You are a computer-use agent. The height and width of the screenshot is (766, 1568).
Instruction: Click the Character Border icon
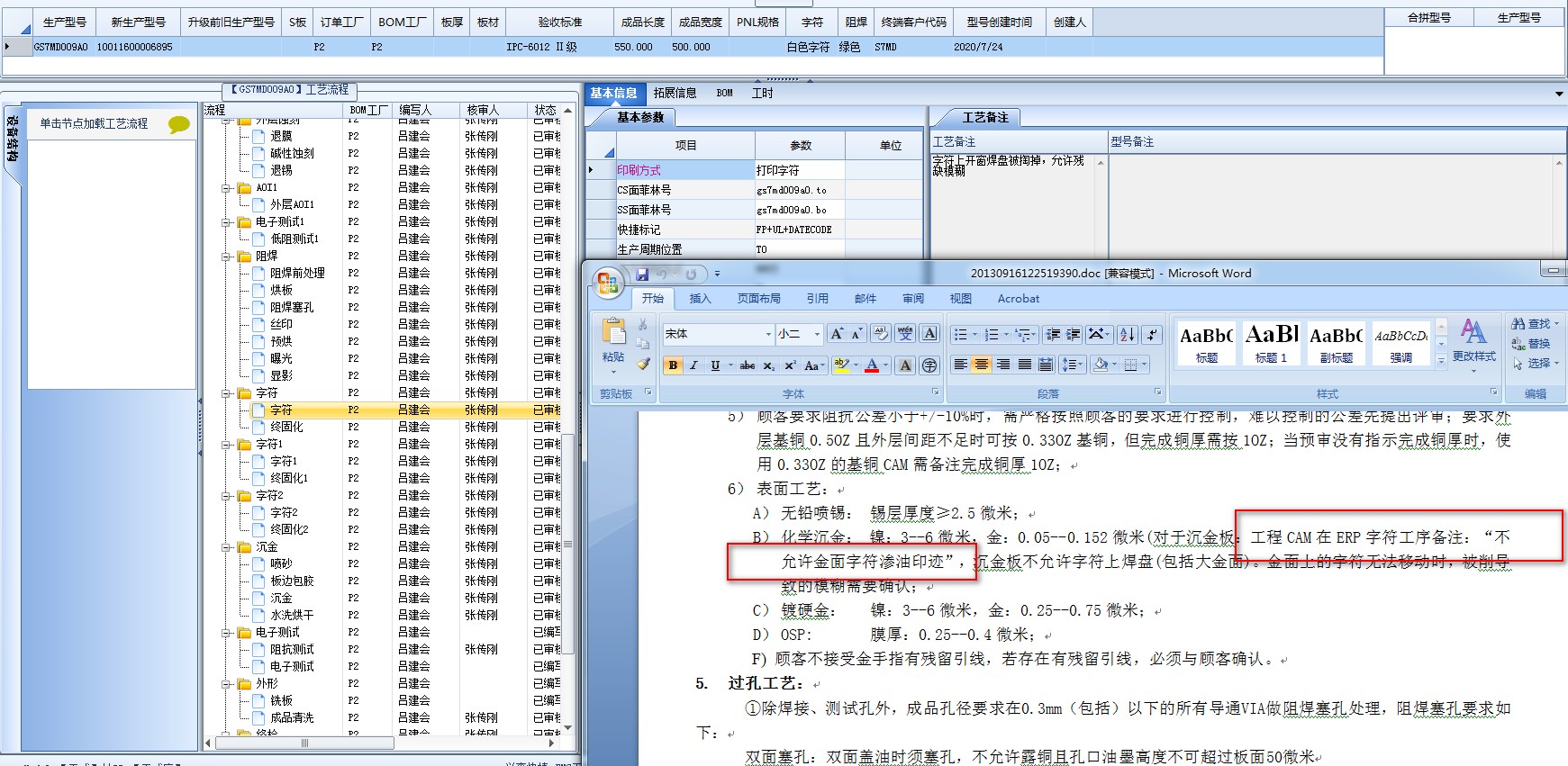(x=930, y=334)
